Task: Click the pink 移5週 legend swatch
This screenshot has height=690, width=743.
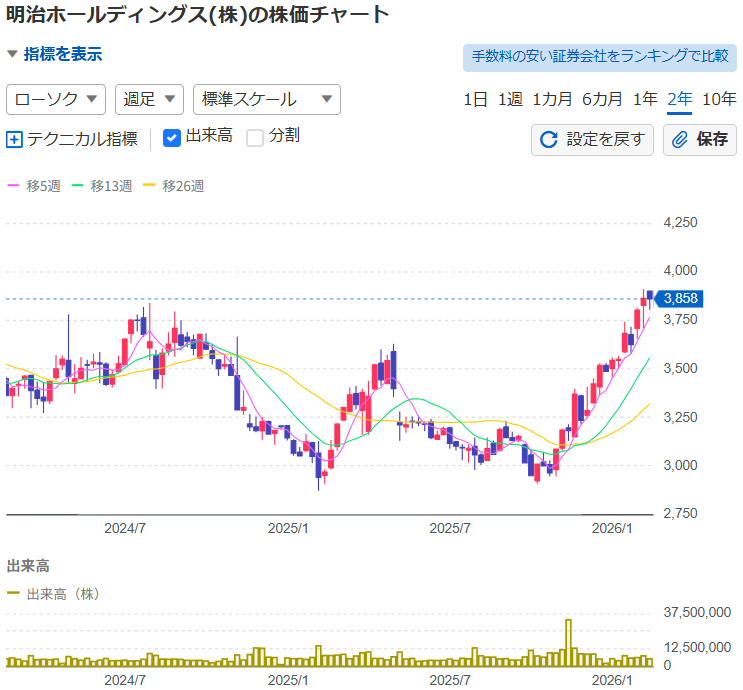Action: pos(14,186)
